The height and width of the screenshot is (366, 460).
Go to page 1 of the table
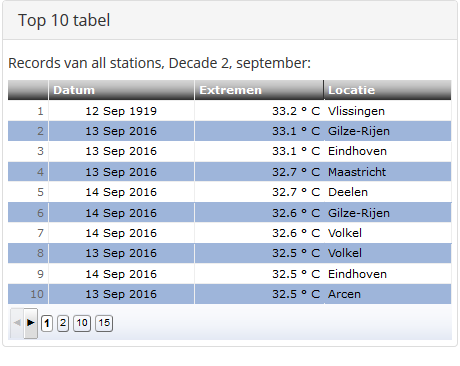click(x=47, y=323)
